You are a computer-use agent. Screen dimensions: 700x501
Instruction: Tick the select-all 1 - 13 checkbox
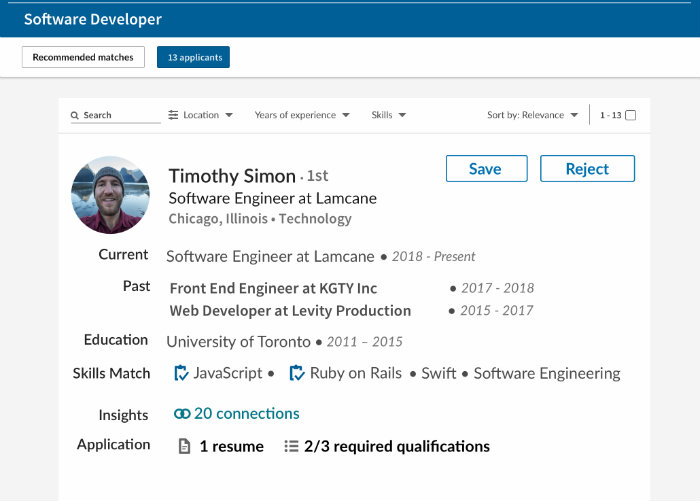(x=630, y=115)
